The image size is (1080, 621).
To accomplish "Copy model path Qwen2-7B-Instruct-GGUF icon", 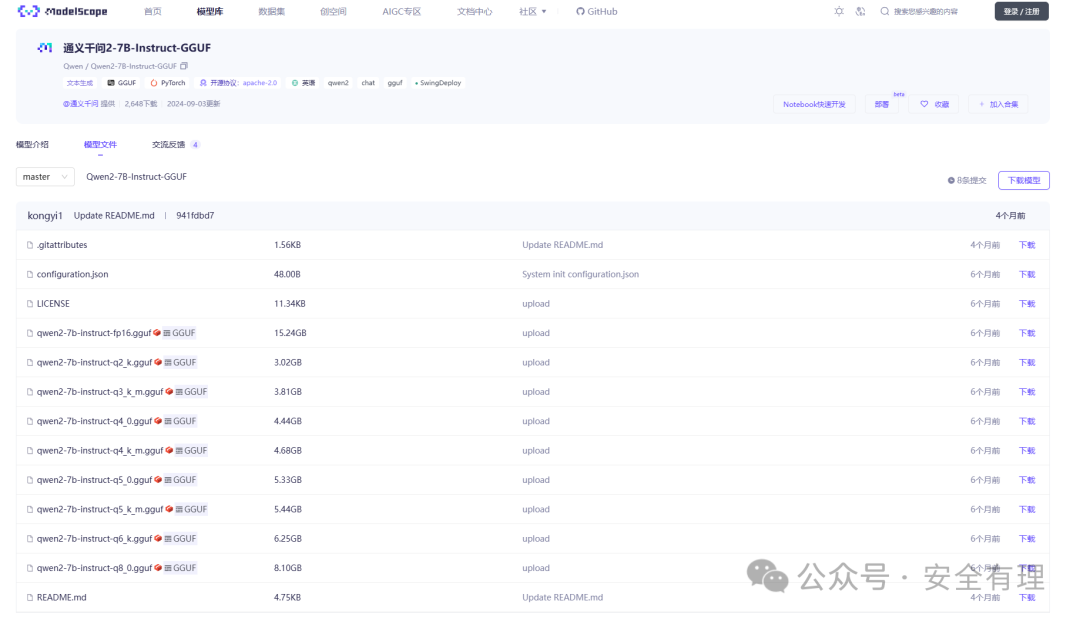I will click(184, 66).
